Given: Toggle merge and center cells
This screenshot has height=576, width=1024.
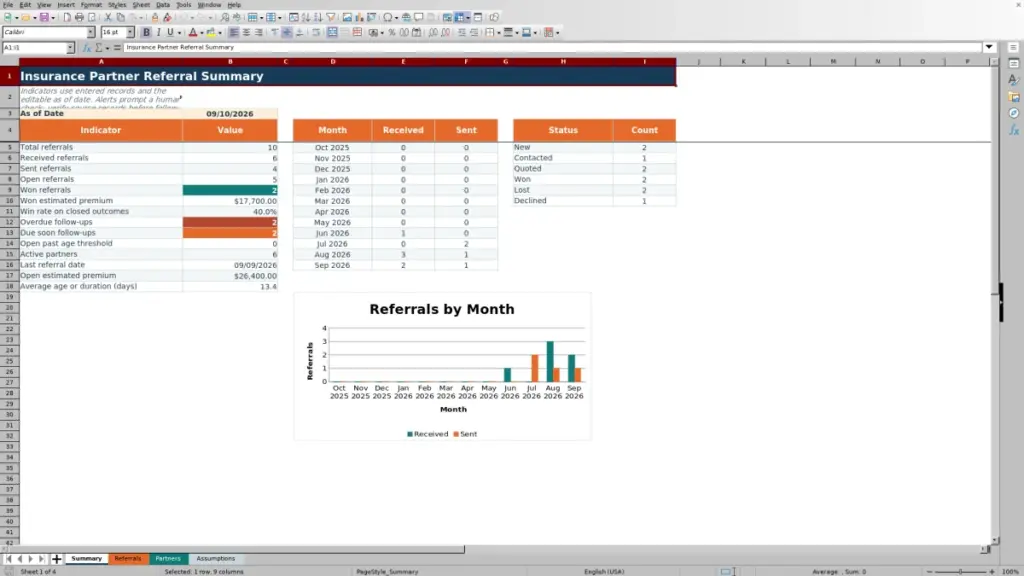Looking at the screenshot, I should click(332, 33).
